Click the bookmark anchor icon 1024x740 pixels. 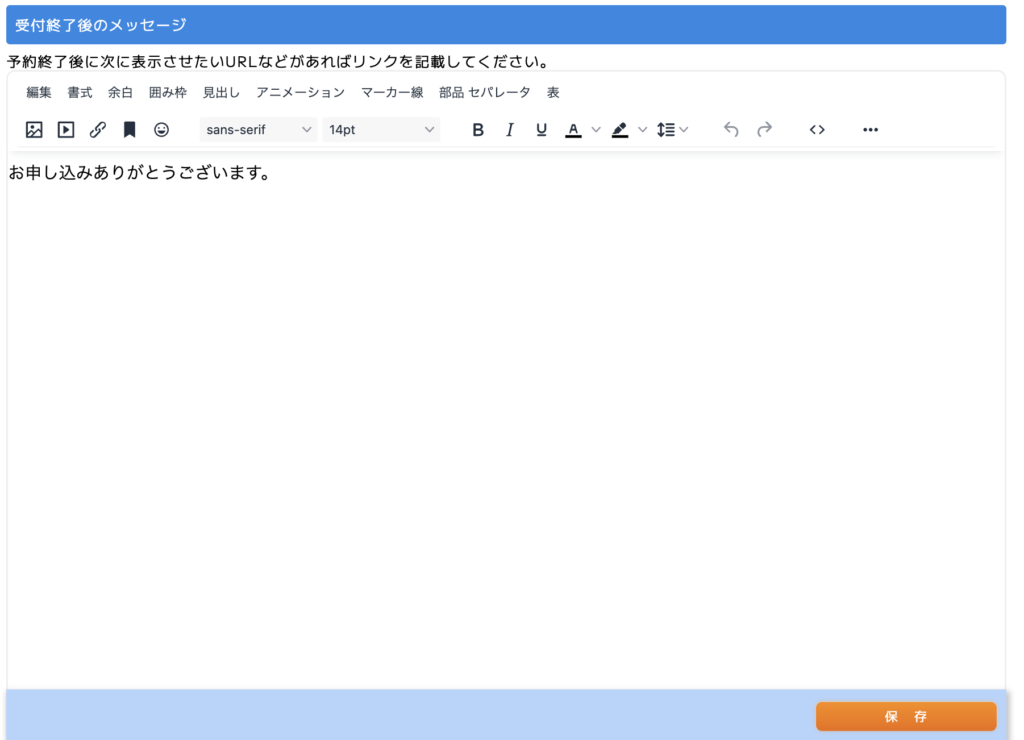click(x=129, y=130)
